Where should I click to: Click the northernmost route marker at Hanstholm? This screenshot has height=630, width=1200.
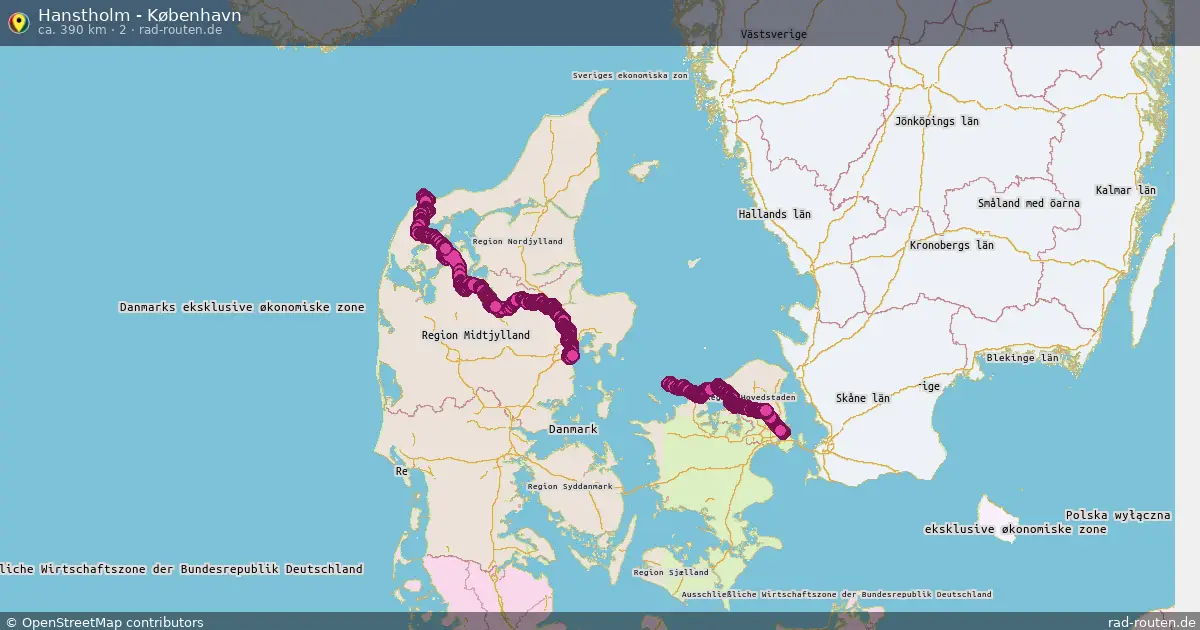click(x=424, y=196)
